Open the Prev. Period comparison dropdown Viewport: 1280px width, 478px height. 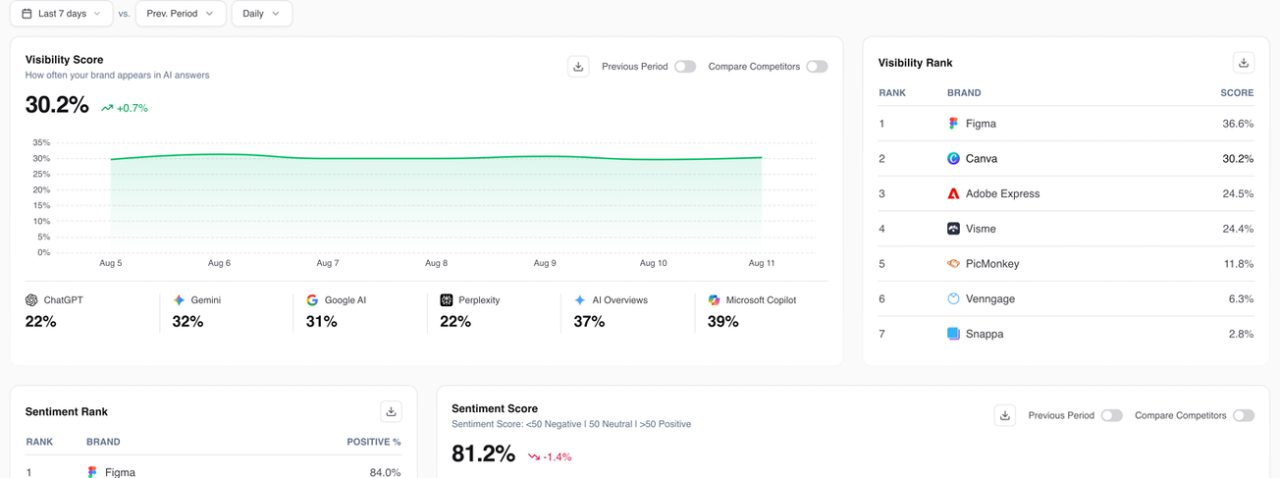(181, 14)
